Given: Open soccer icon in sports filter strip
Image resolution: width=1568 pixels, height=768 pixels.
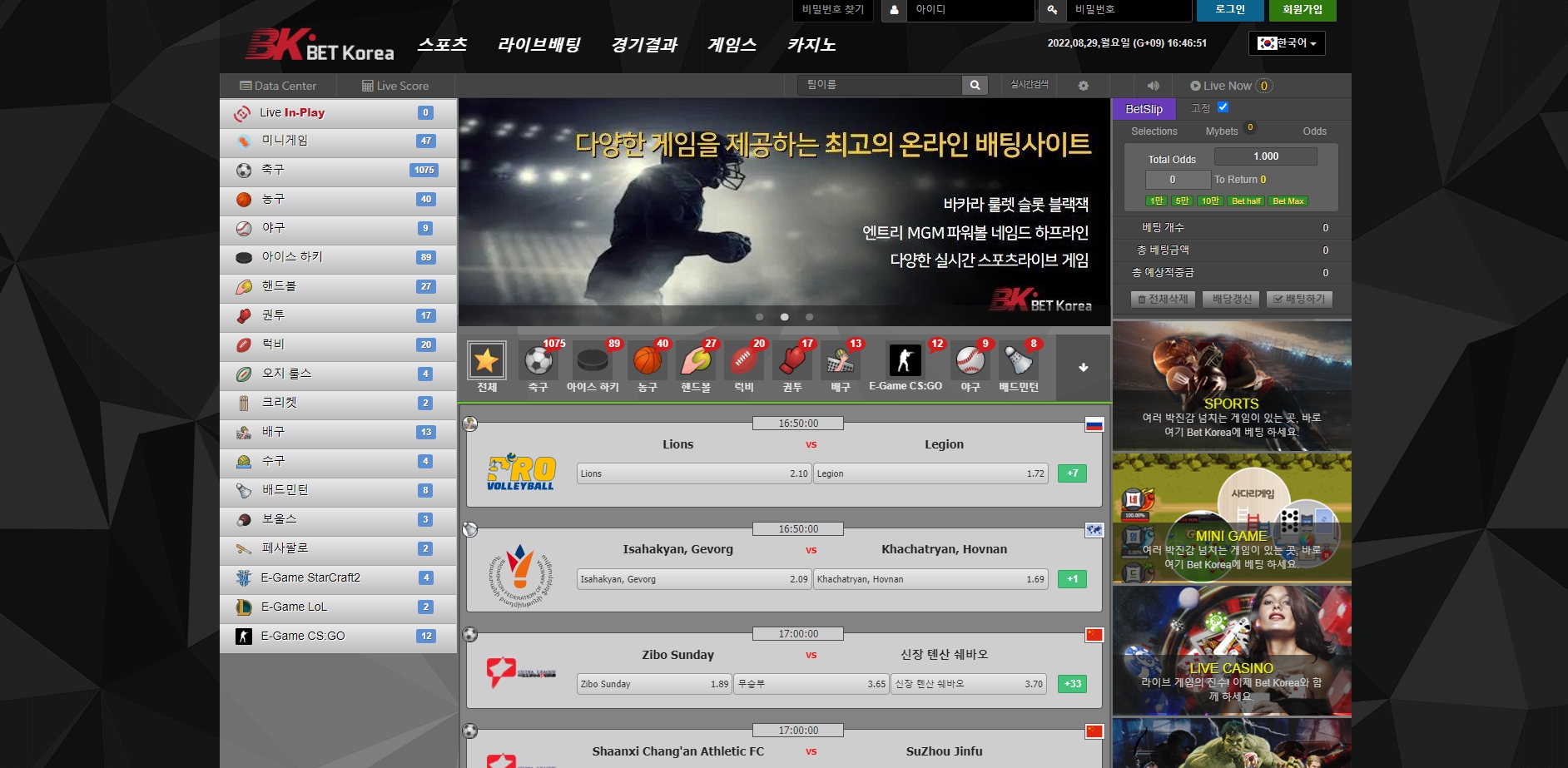Looking at the screenshot, I should click(x=538, y=361).
